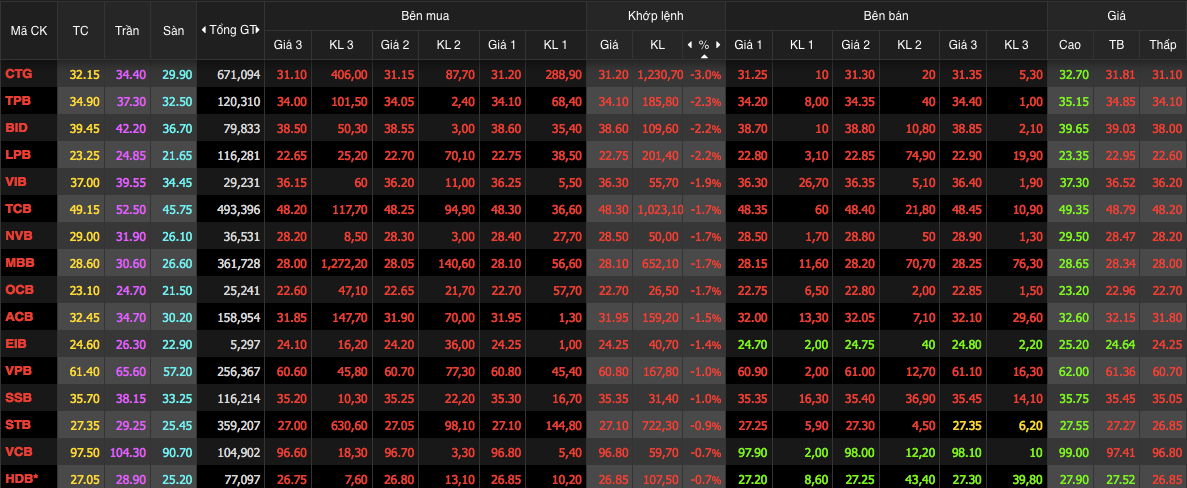Screen dimensions: 1187x488
Task: Click the TC column header
Action: pos(81,30)
